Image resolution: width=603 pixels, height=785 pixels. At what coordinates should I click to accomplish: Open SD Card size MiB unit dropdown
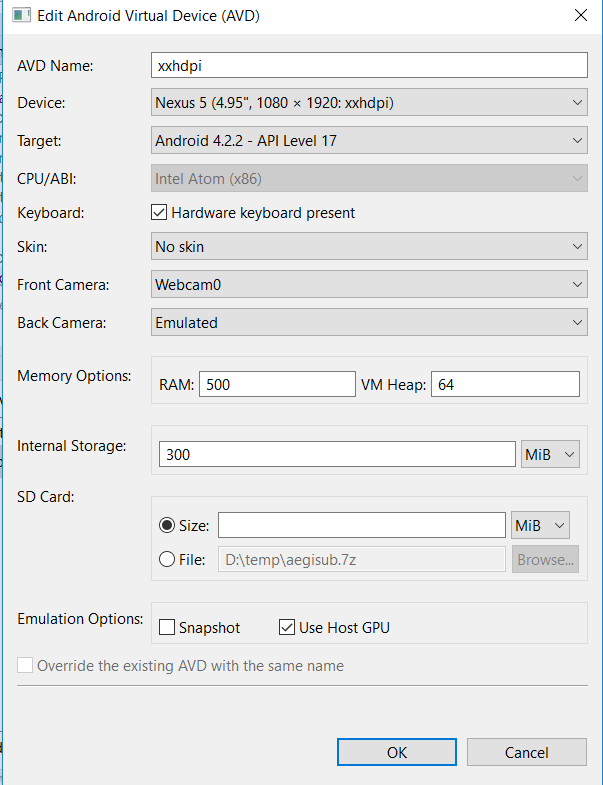pos(540,525)
